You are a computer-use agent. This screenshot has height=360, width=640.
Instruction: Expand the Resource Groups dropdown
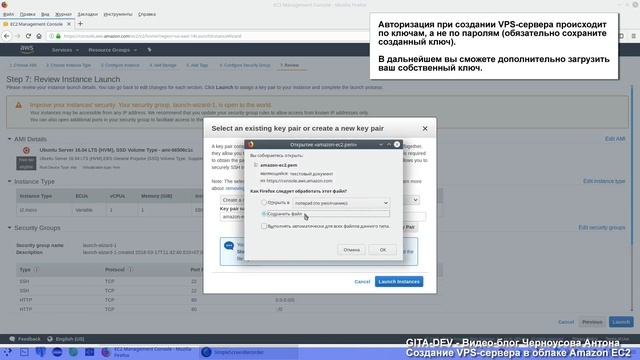pyautogui.click(x=112, y=50)
